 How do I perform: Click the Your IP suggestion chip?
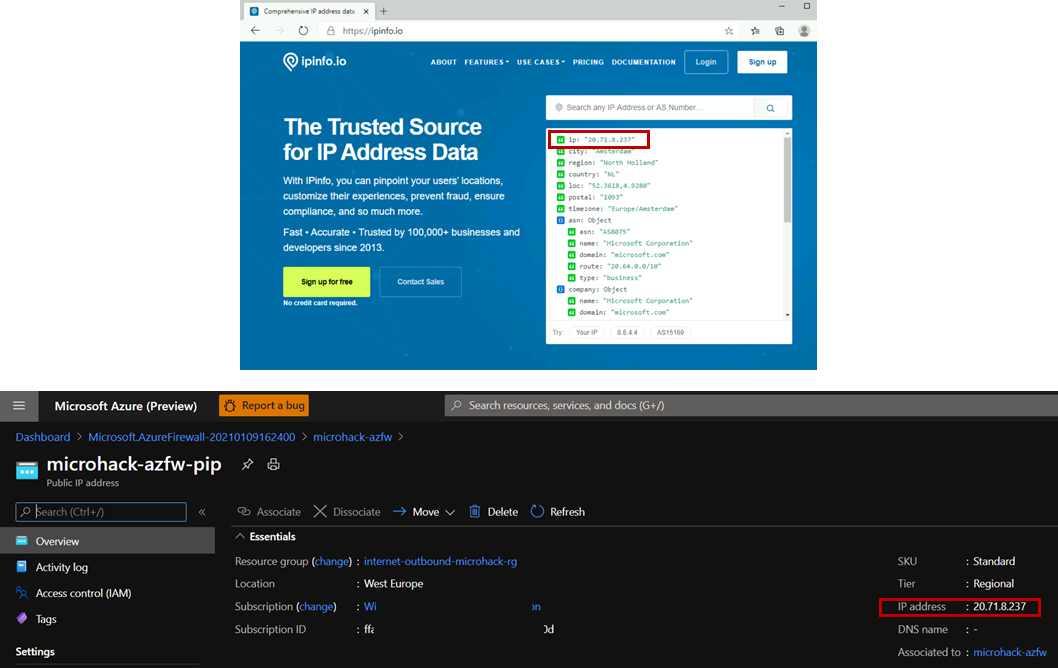point(586,333)
